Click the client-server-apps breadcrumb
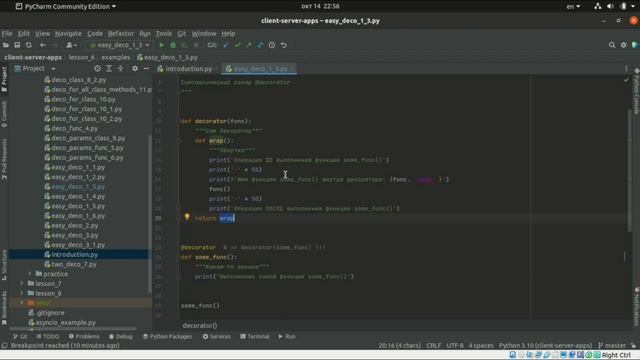The height and width of the screenshot is (360, 640). click(x=33, y=58)
